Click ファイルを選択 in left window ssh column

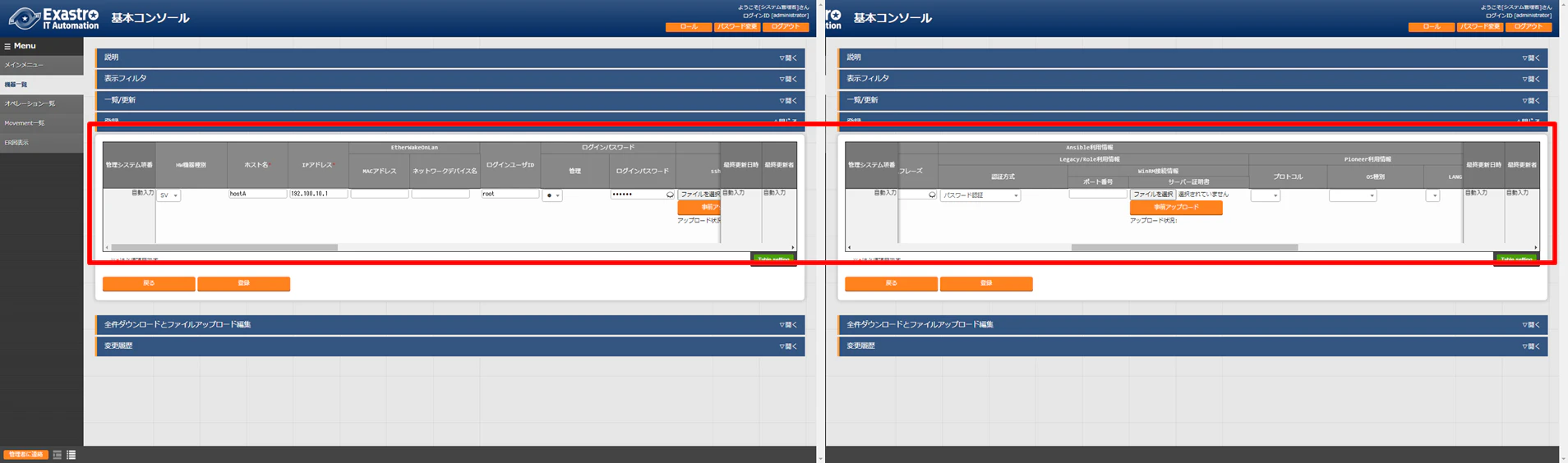(x=699, y=195)
